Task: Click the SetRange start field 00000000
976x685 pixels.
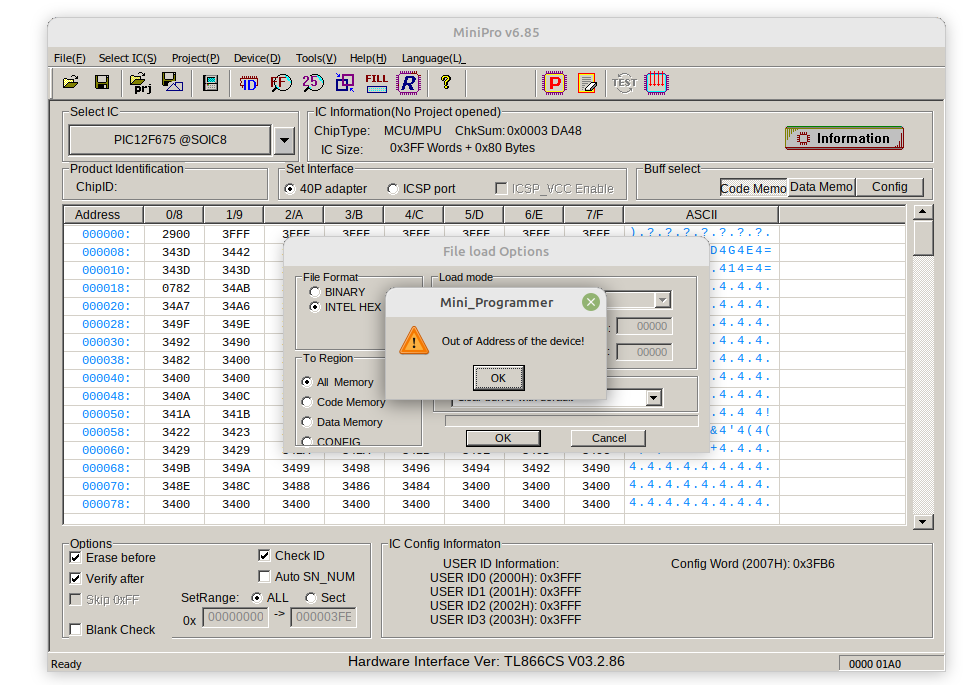Action: click(x=235, y=617)
